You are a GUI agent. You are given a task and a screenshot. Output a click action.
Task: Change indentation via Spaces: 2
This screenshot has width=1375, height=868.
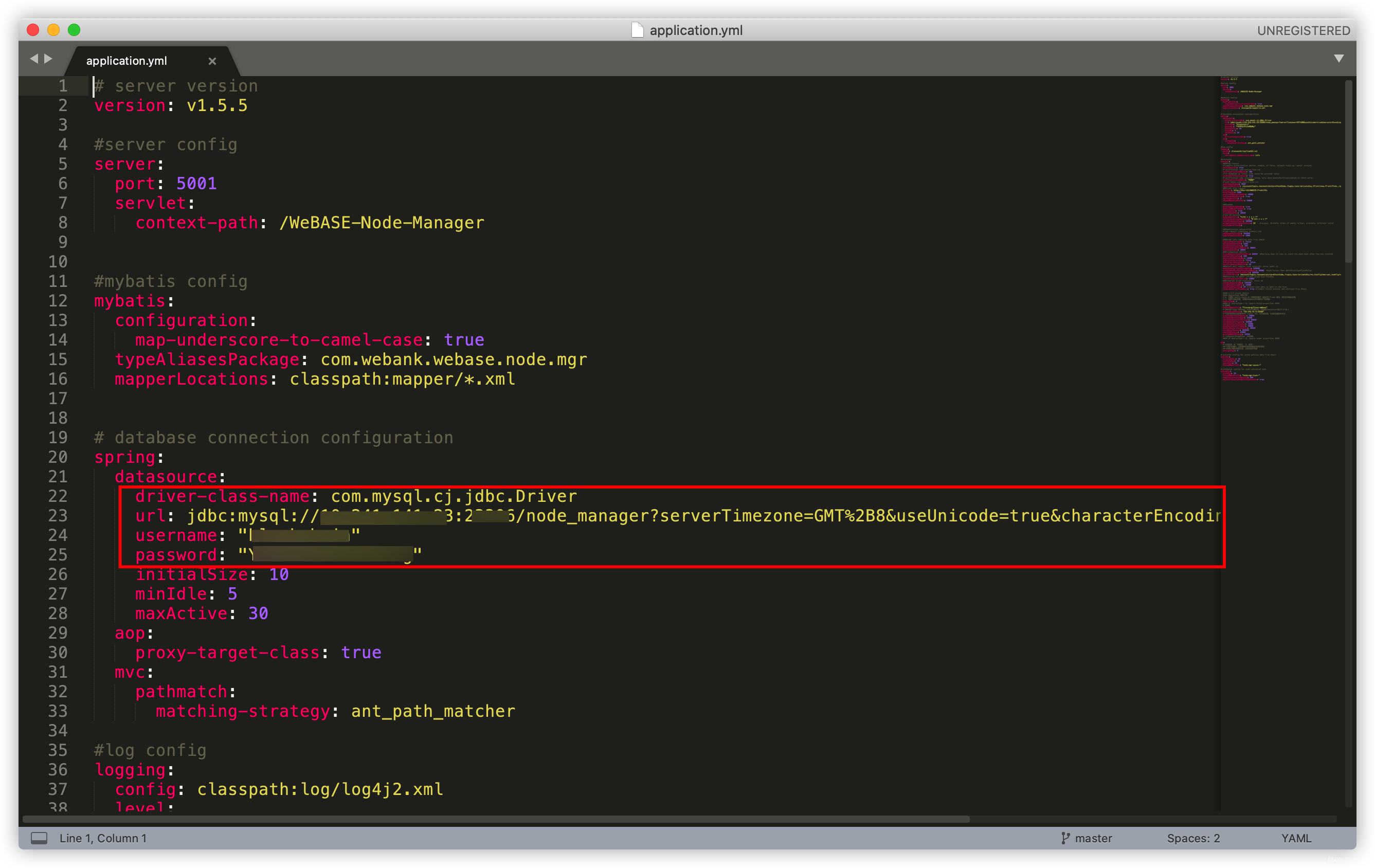[x=1193, y=838]
